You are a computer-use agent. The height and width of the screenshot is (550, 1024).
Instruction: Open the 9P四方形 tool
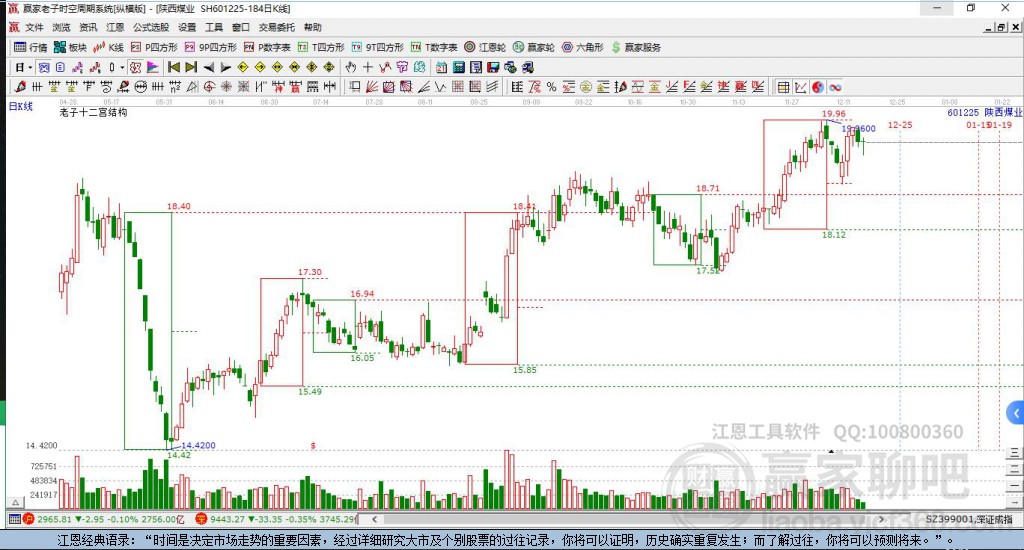point(211,47)
